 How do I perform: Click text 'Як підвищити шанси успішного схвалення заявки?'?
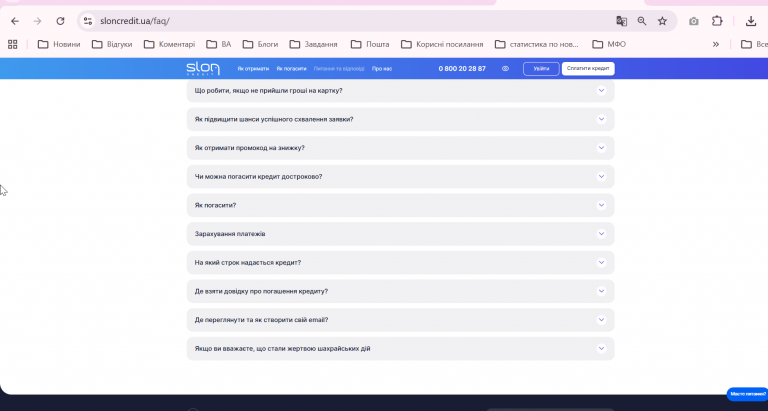274,119
